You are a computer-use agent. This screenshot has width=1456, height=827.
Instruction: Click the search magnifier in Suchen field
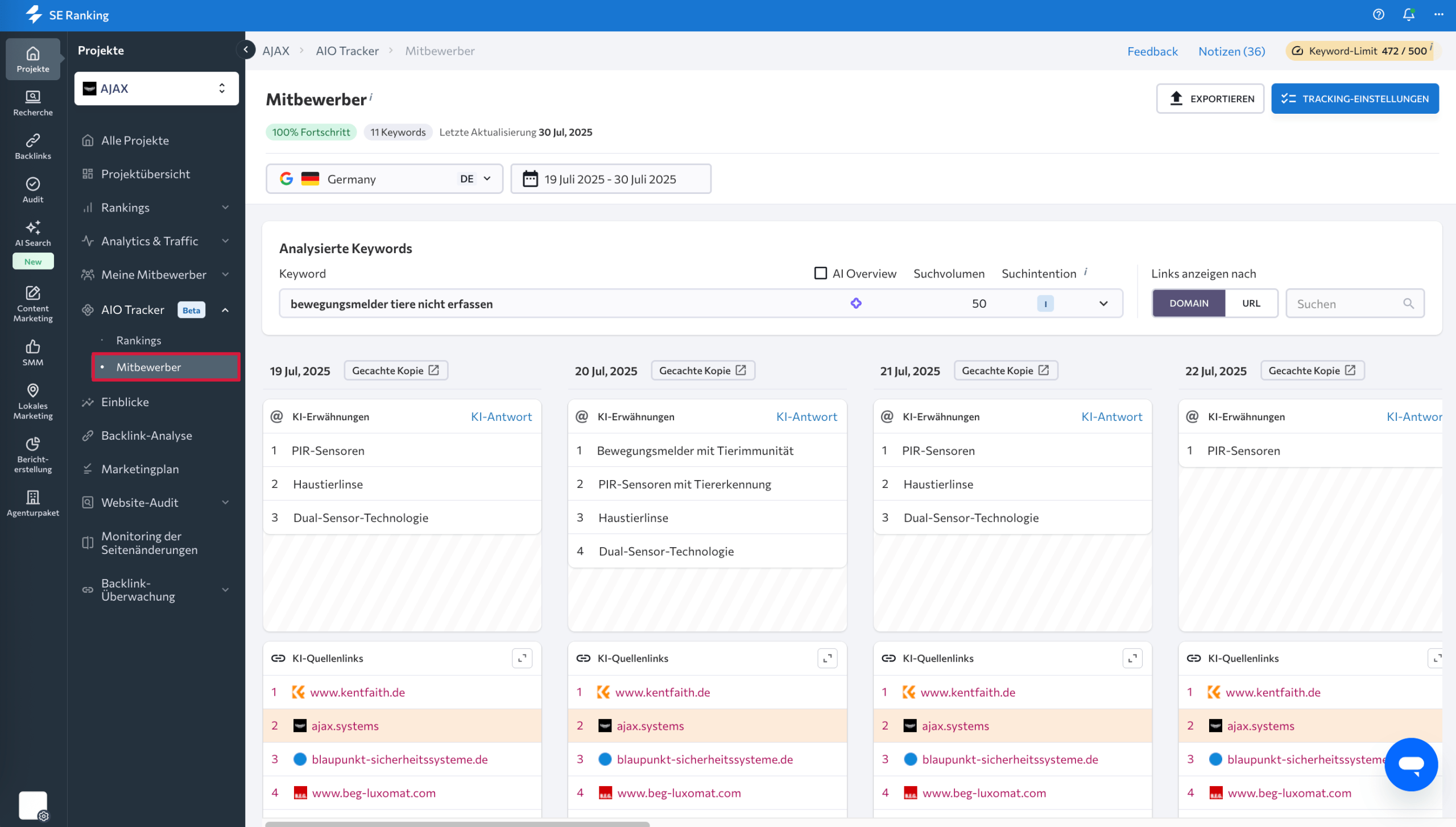1408,303
